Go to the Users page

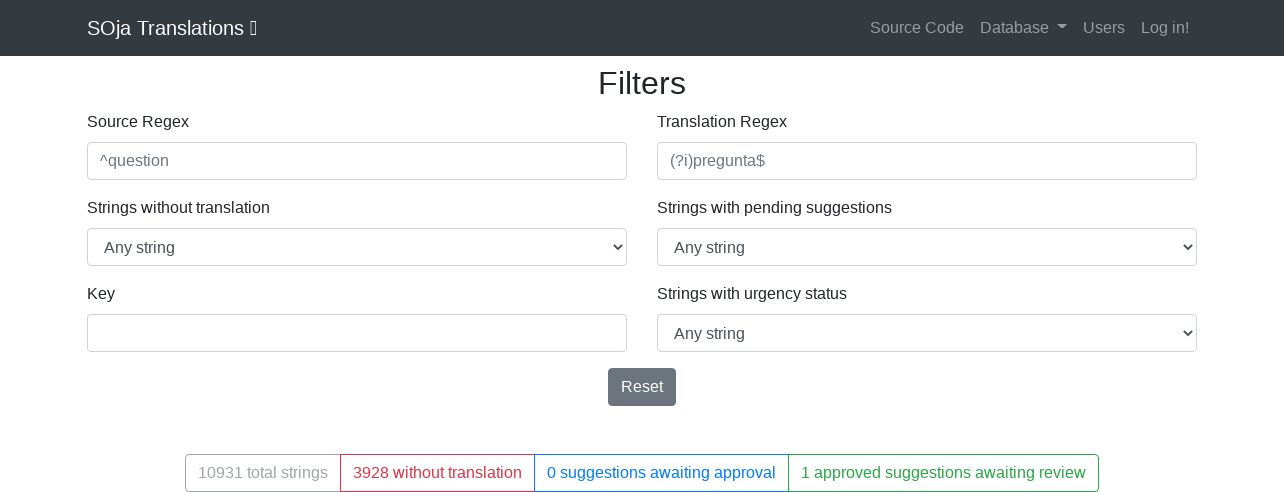[x=1103, y=28]
